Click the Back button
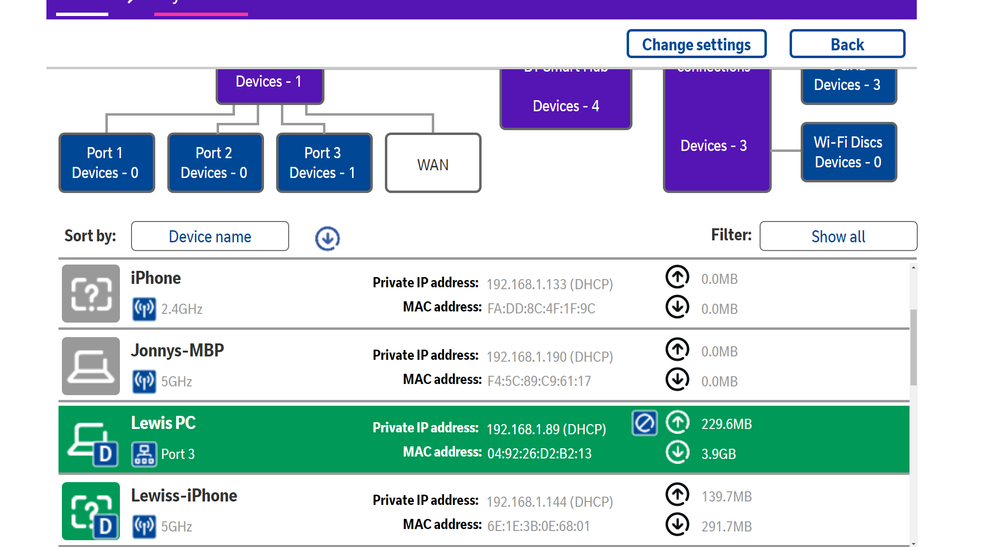This screenshot has height=547, width=998. click(x=847, y=45)
